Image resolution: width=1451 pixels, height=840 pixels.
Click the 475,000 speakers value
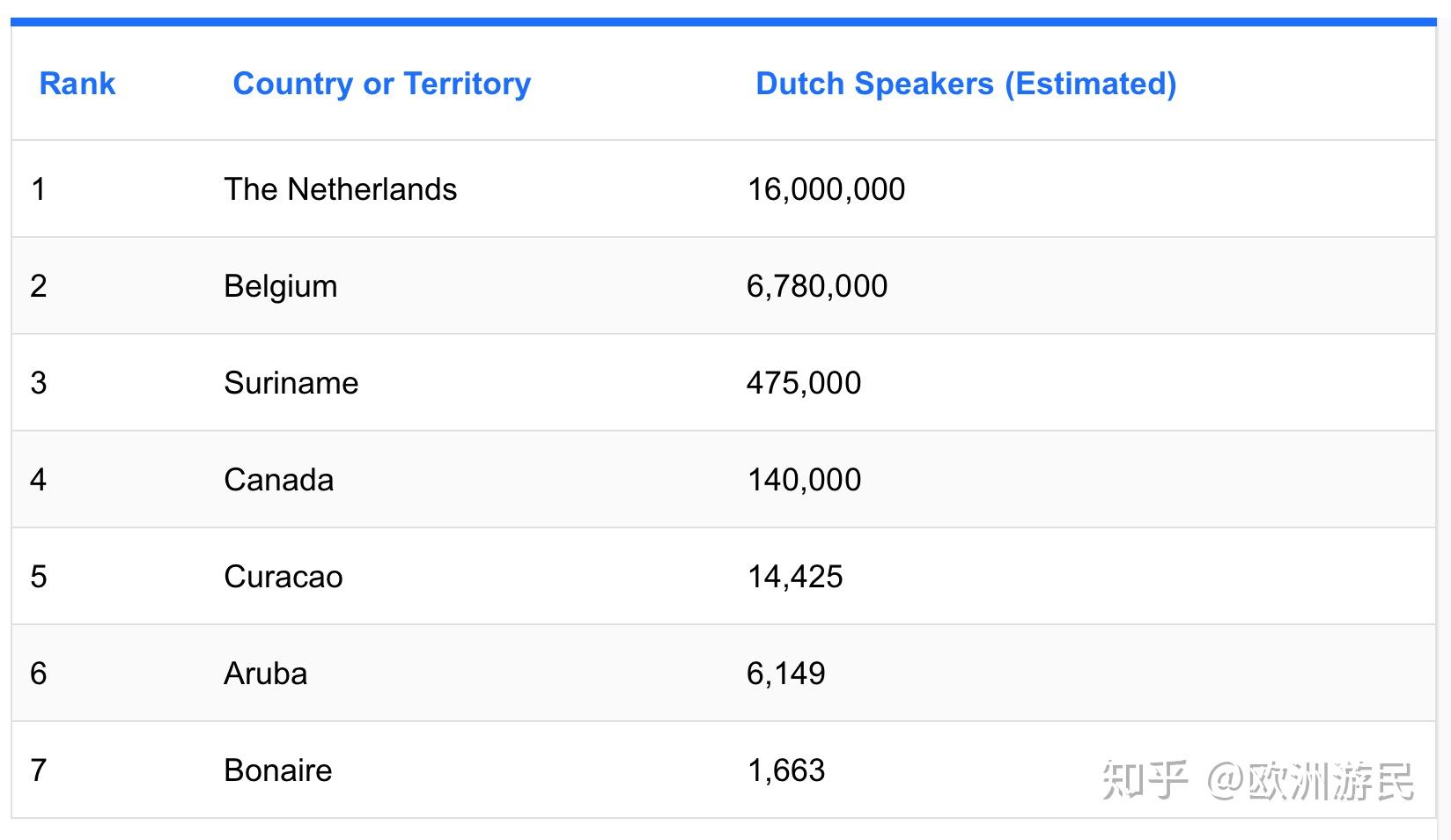tap(804, 383)
